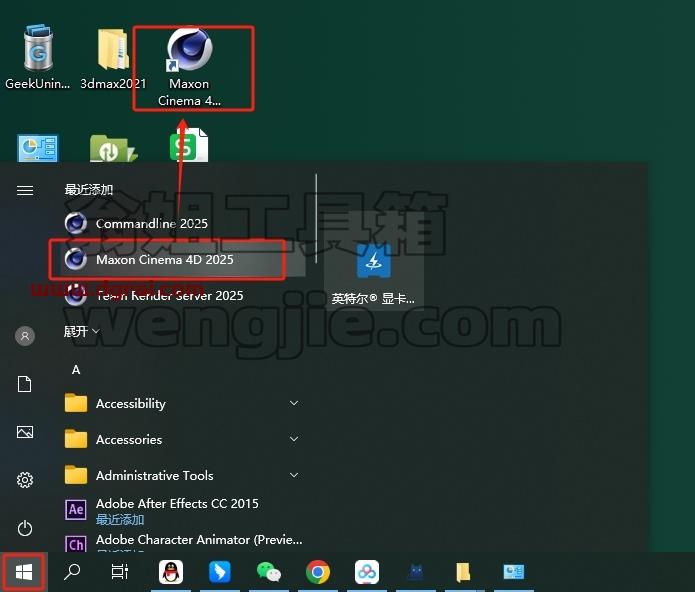Open the 3dmax2021 folder on desktop
Image resolution: width=695 pixels, height=592 pixels.
[x=113, y=58]
